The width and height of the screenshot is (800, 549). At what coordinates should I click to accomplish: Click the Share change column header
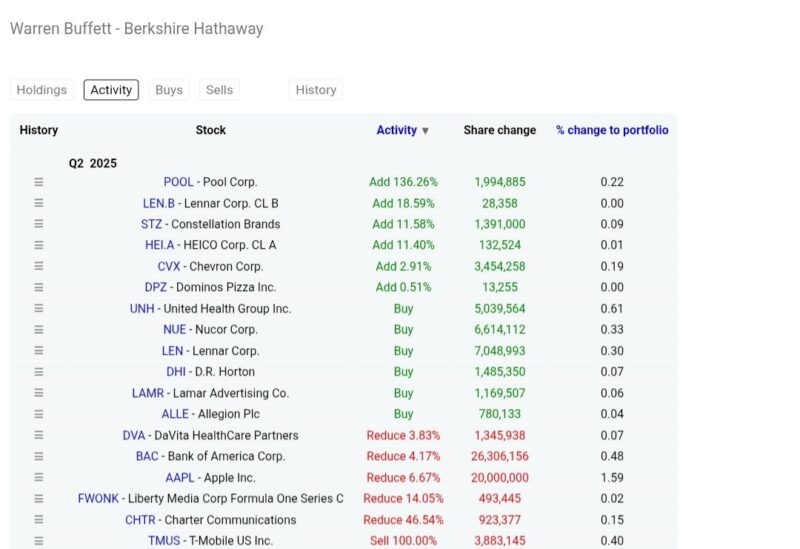click(499, 130)
